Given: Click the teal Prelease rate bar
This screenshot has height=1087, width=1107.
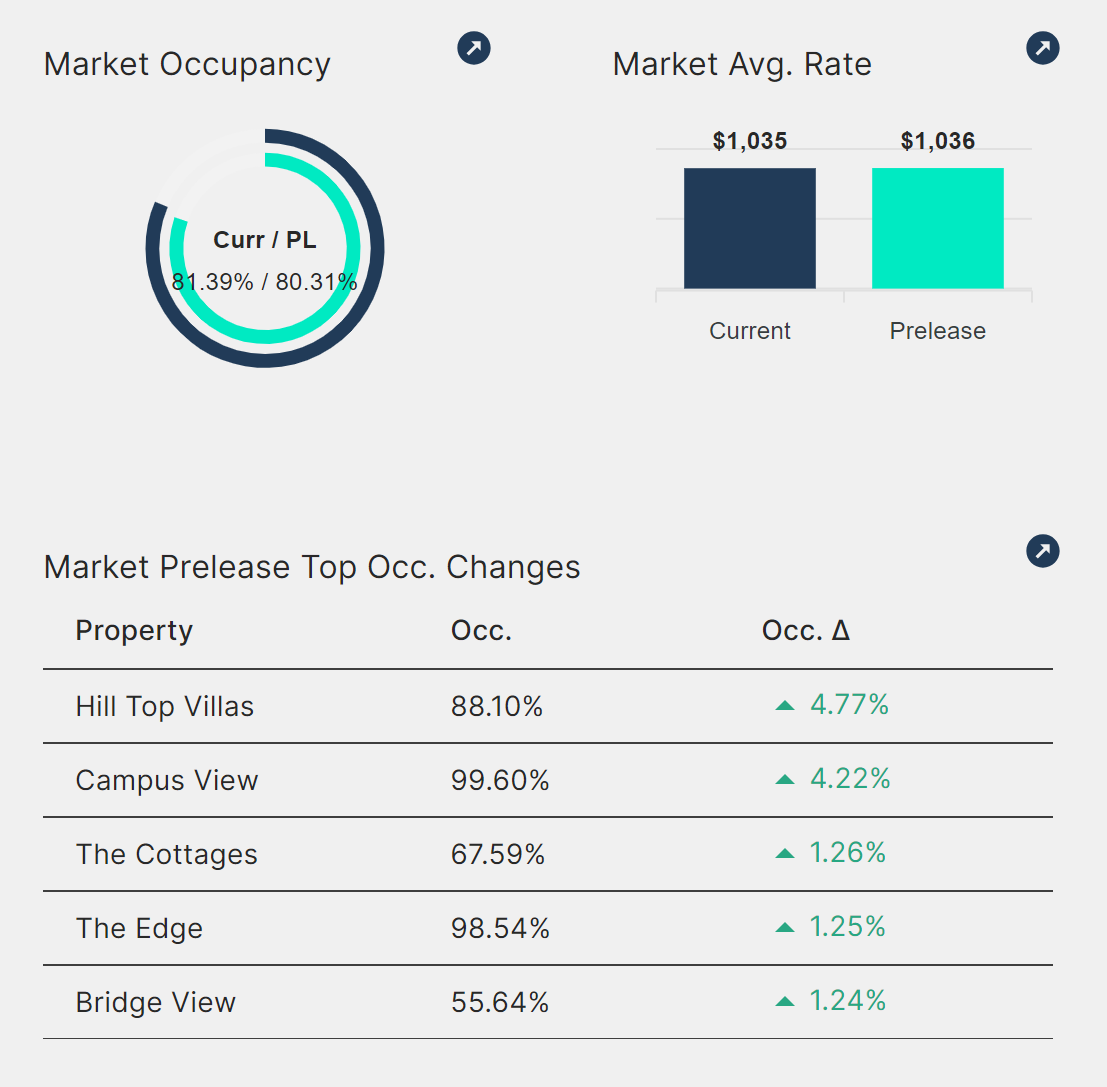Looking at the screenshot, I should (x=937, y=228).
